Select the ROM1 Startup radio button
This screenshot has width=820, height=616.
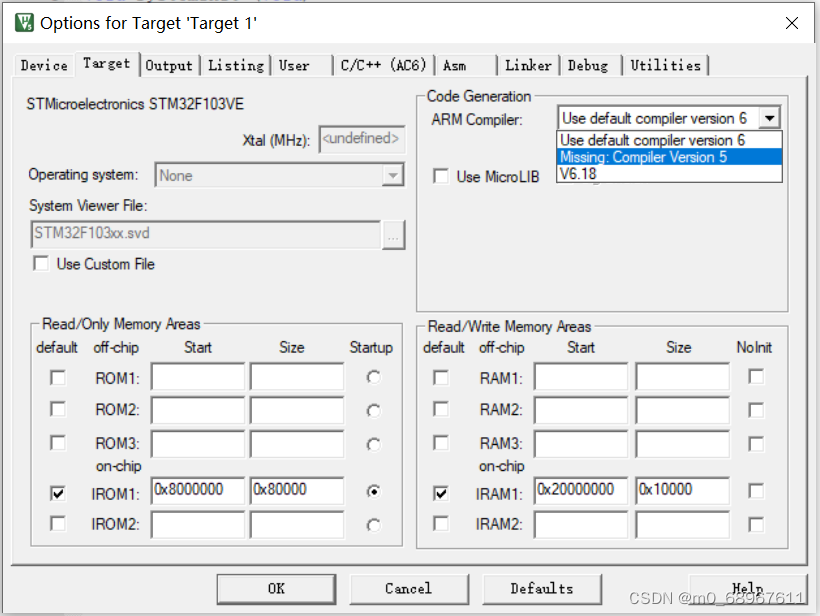[373, 377]
